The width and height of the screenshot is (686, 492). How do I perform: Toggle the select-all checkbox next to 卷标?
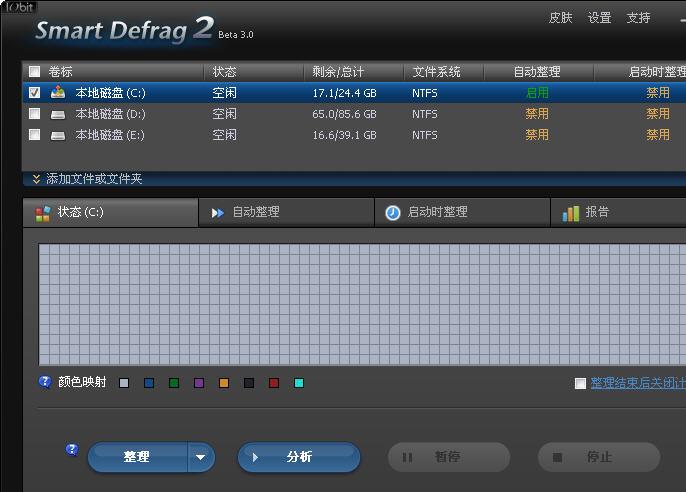click(34, 71)
